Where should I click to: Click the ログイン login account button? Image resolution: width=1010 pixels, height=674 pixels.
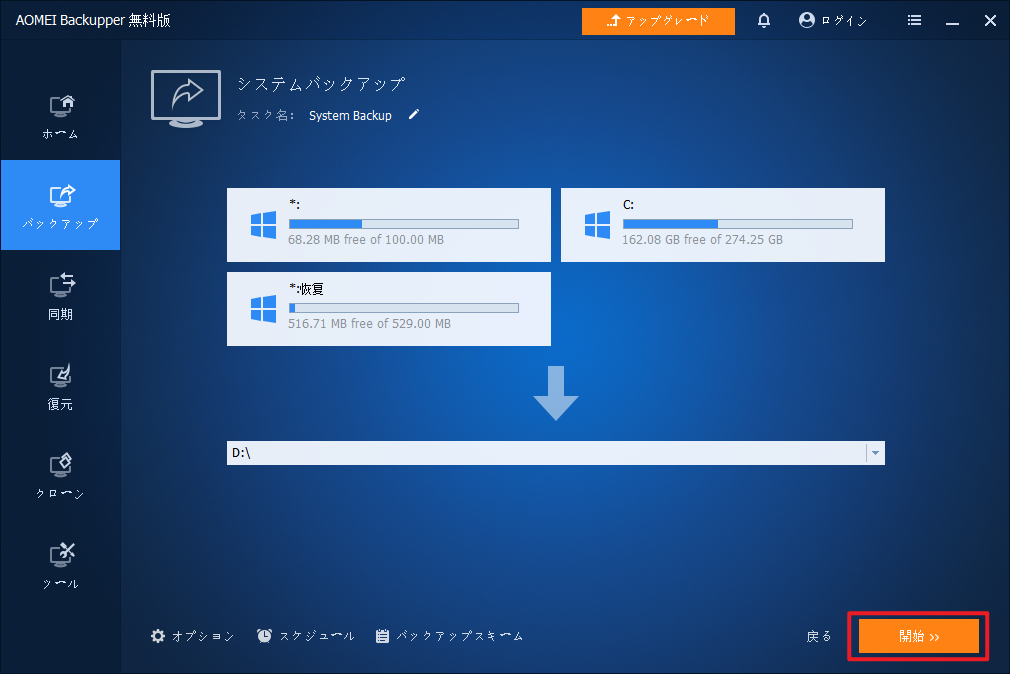tap(833, 21)
